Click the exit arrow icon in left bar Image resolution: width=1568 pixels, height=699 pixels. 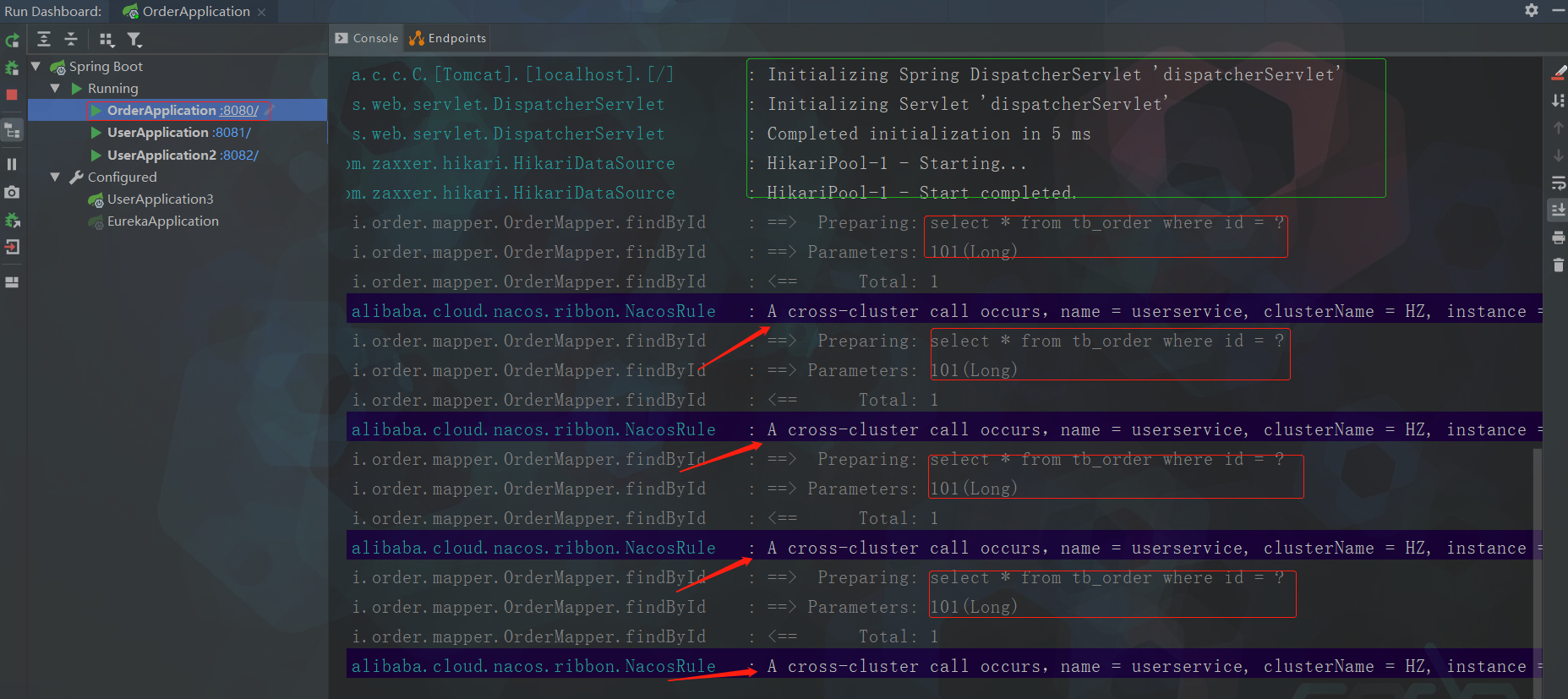click(x=12, y=247)
